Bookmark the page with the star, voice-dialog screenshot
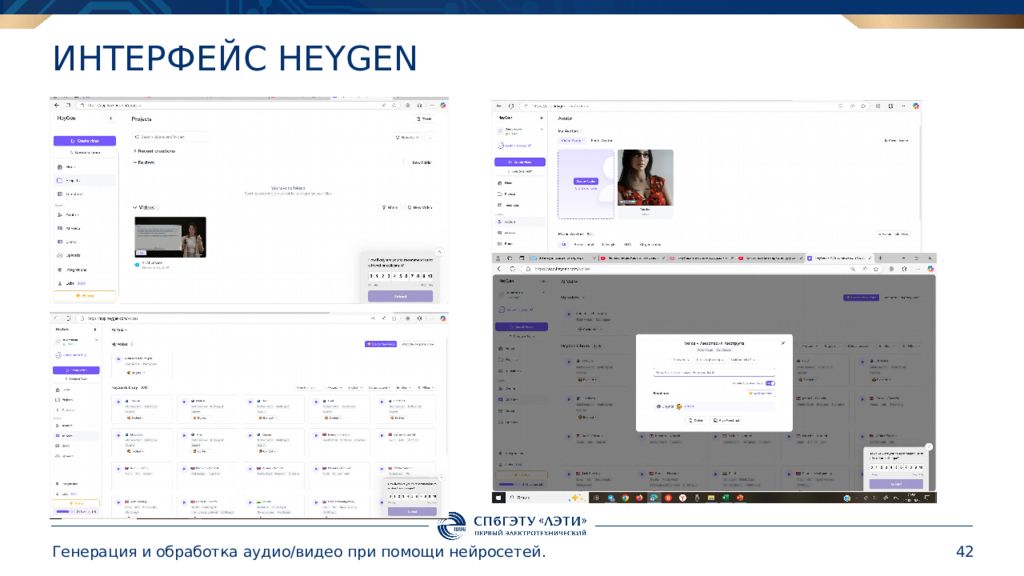Image resolution: width=1024 pixels, height=576 pixels. [876, 268]
